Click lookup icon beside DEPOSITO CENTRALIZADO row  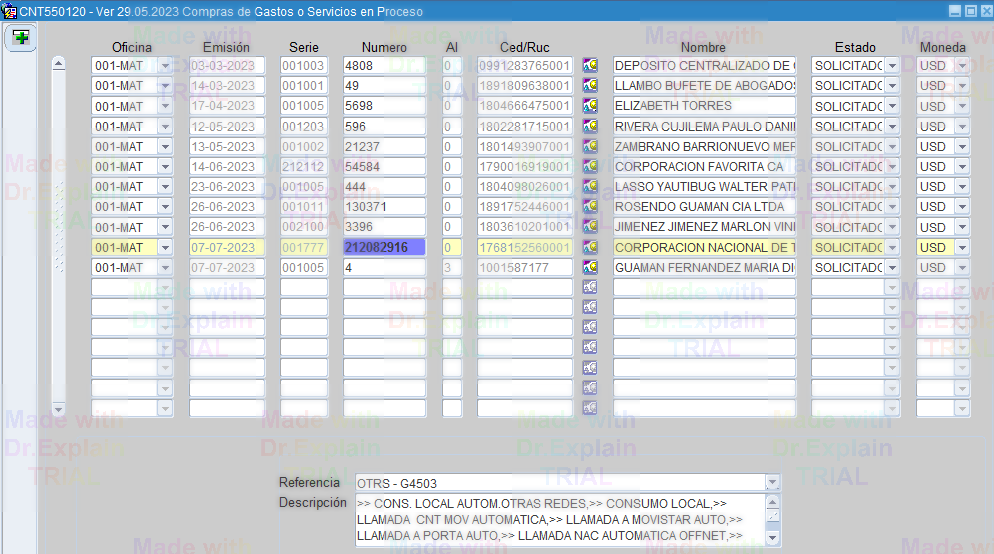click(590, 66)
